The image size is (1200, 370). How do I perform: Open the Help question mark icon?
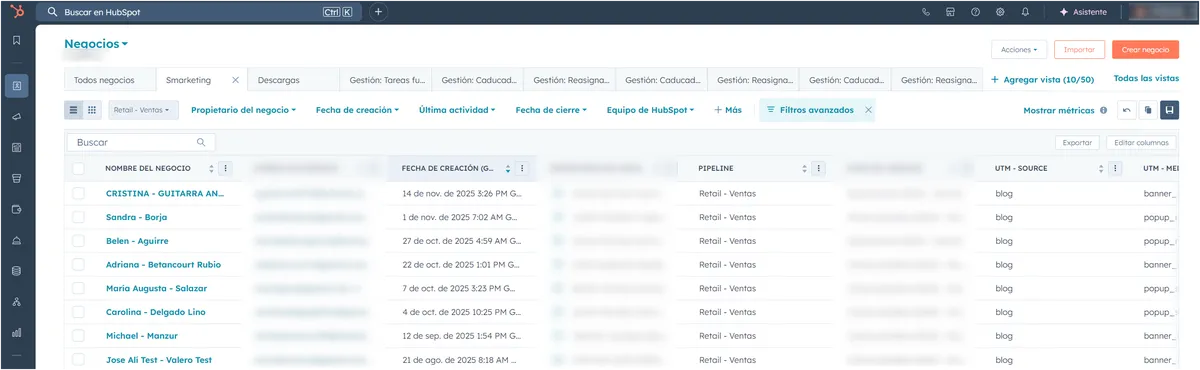click(975, 12)
